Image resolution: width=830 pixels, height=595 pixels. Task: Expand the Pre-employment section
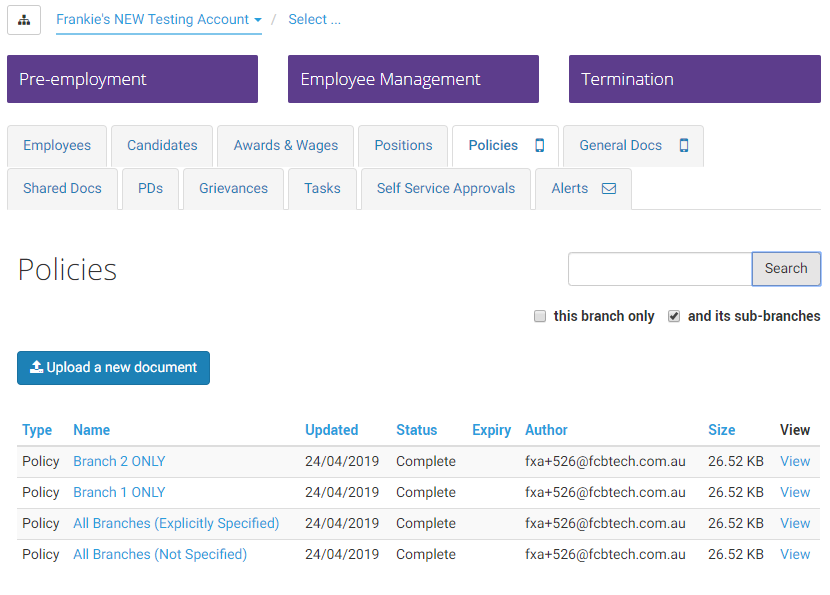coord(132,79)
